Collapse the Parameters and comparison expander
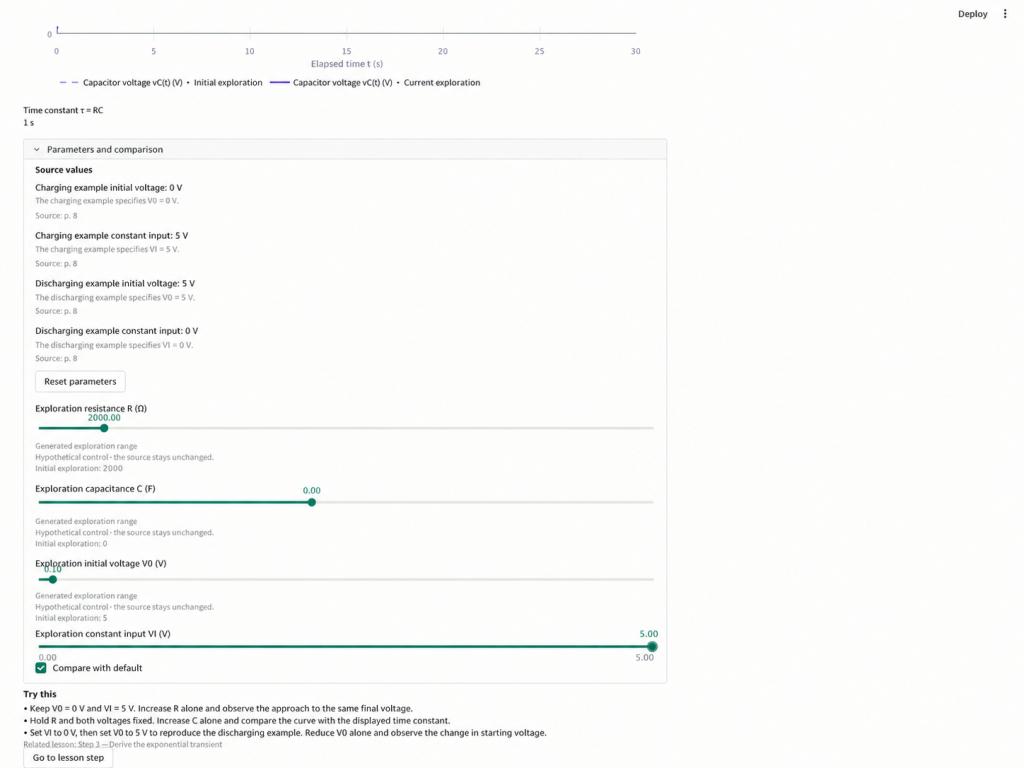This screenshot has width=1024, height=768. [x=345, y=150]
